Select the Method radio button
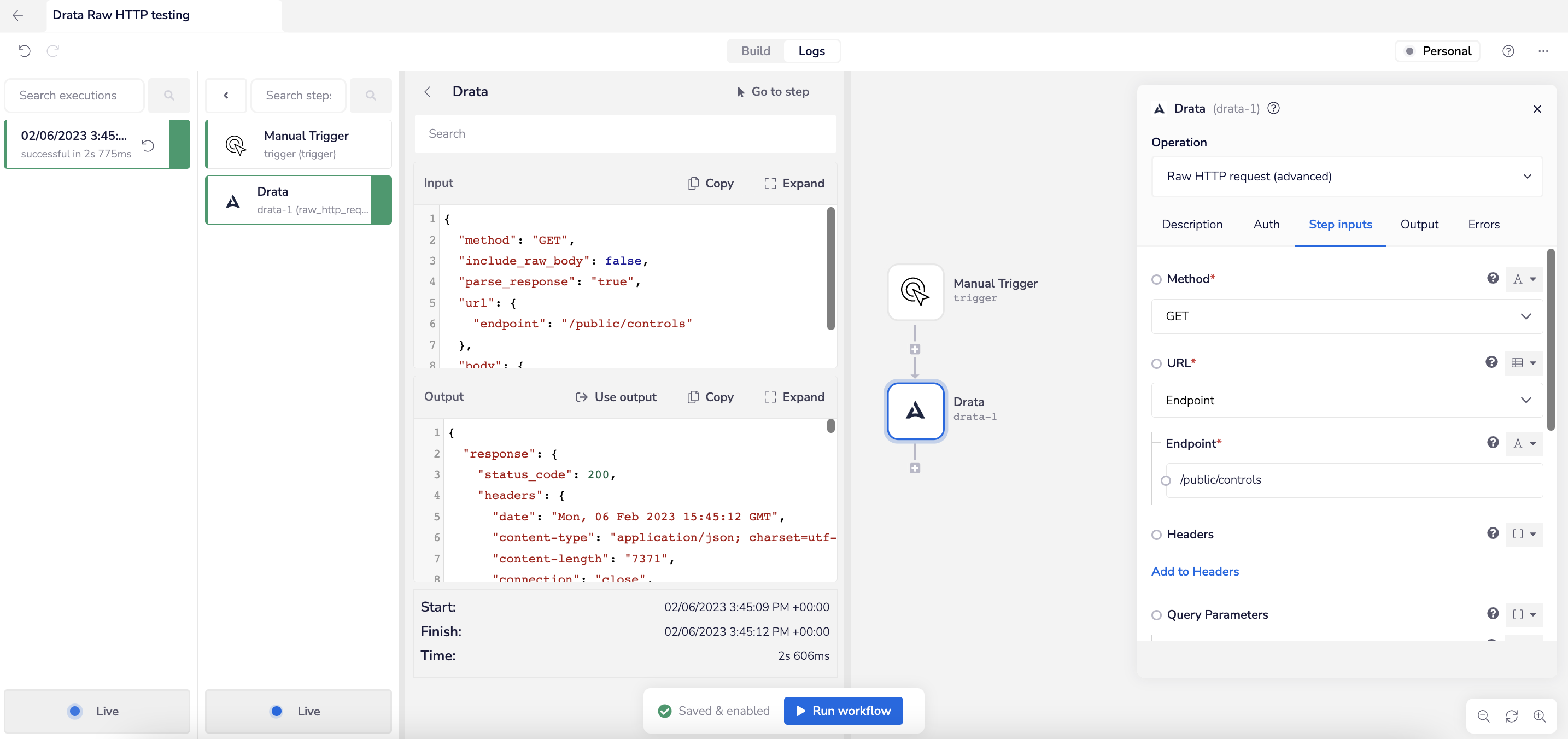Screen dimensions: 1568x739 click(1156, 279)
